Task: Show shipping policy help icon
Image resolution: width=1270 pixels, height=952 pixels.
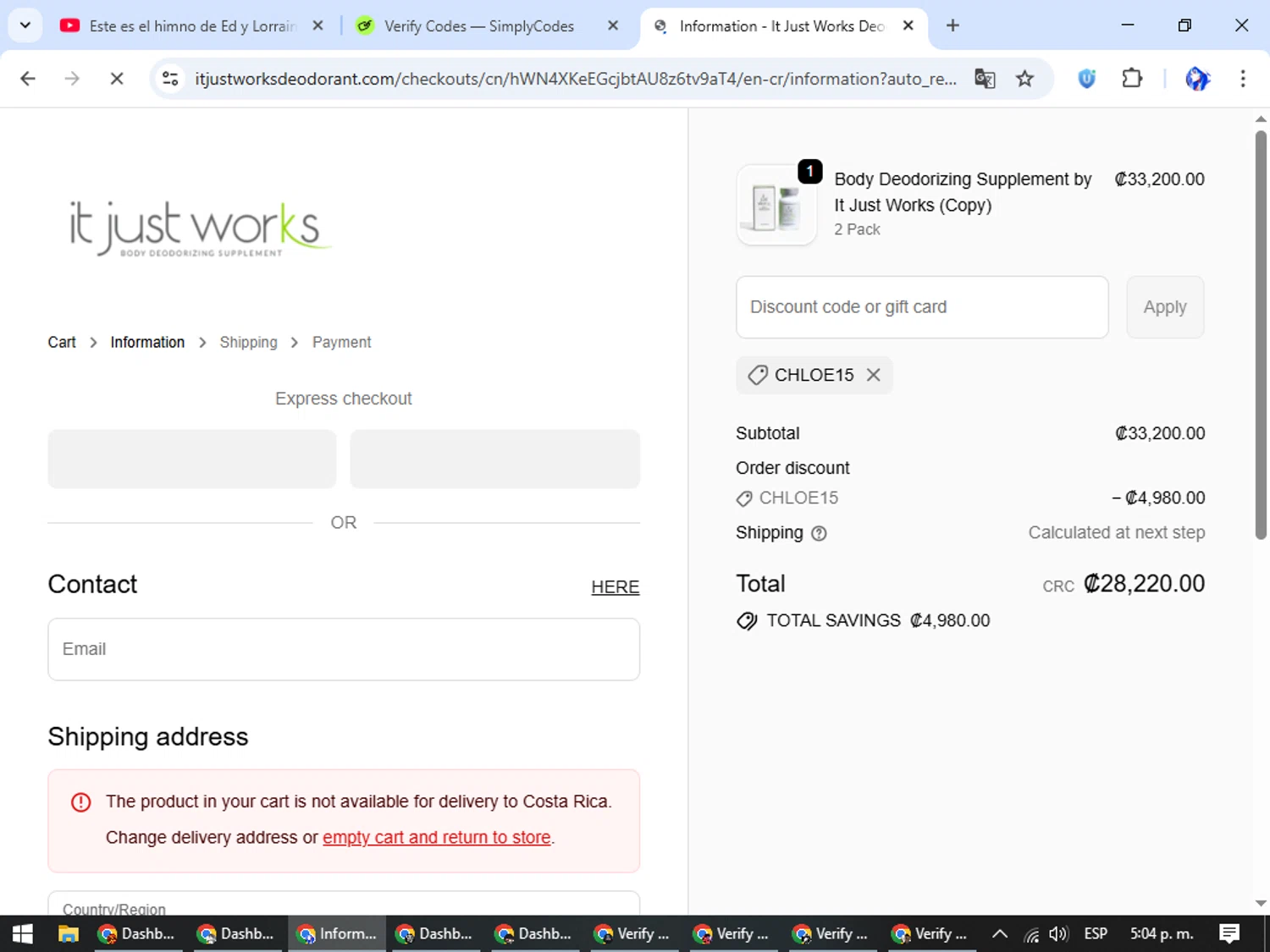Action: pos(819,533)
